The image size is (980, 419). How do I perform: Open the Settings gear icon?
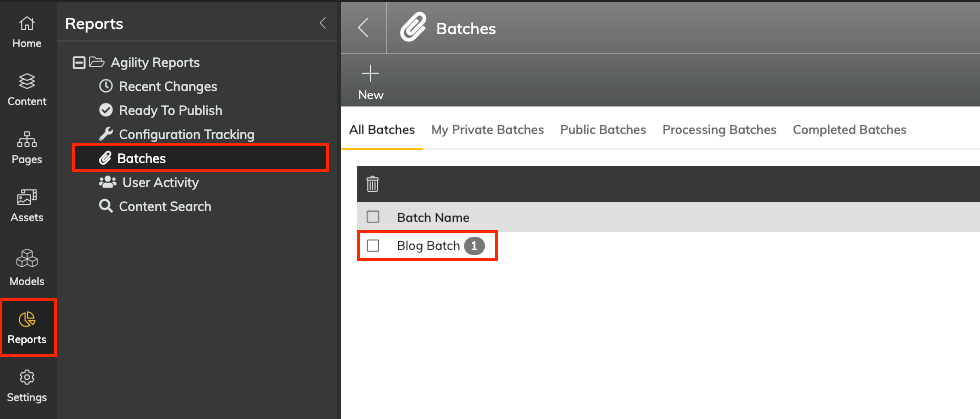click(27, 378)
